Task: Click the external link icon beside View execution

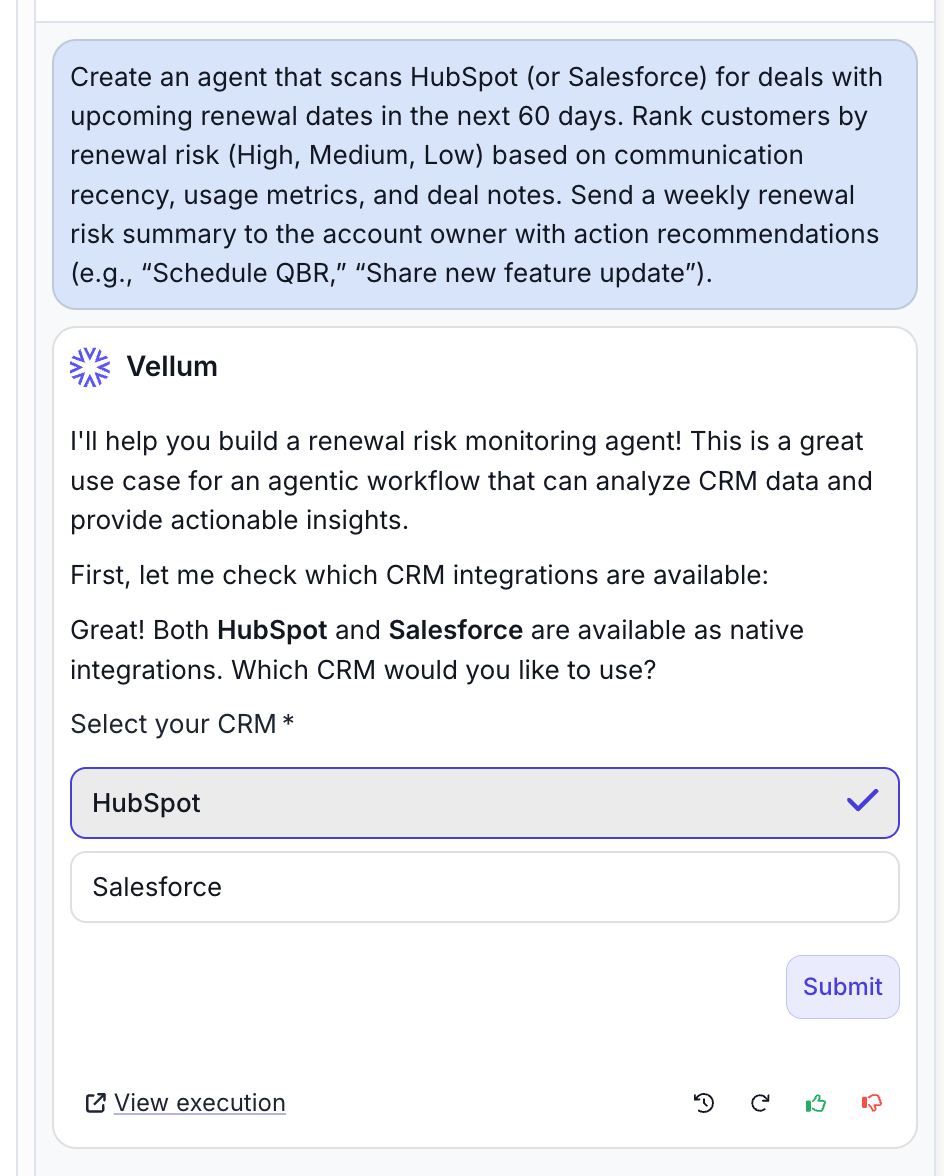Action: coord(96,1103)
